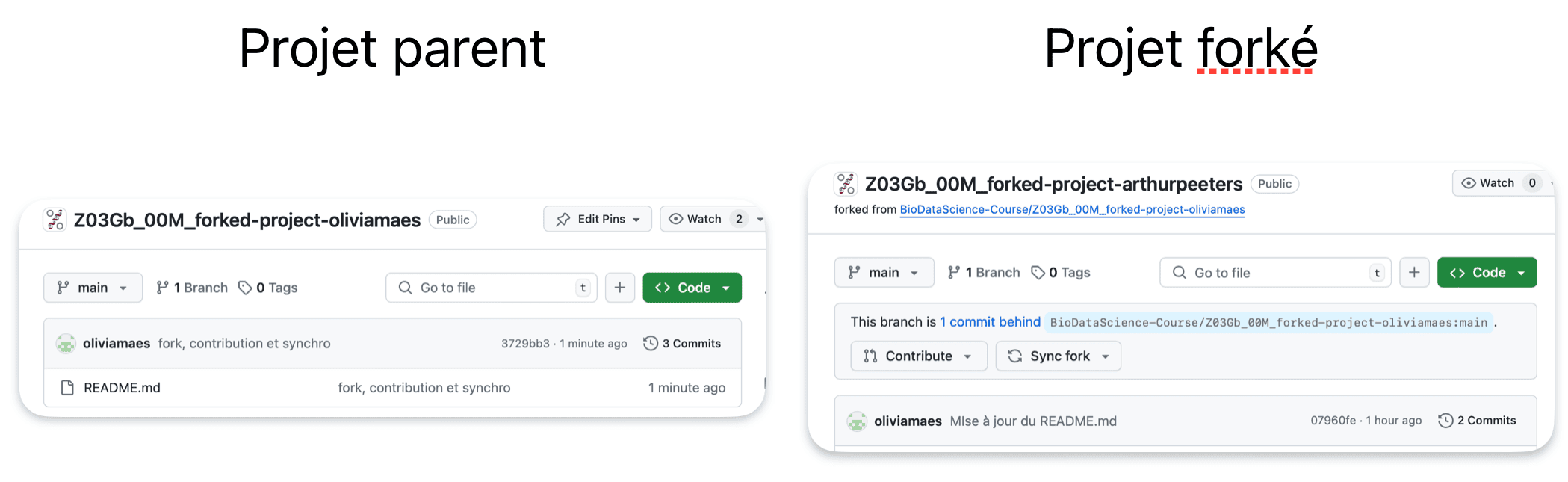Follow BioDataScience-Course forked-from link
Image resolution: width=1568 pixels, height=482 pixels.
click(1072, 210)
